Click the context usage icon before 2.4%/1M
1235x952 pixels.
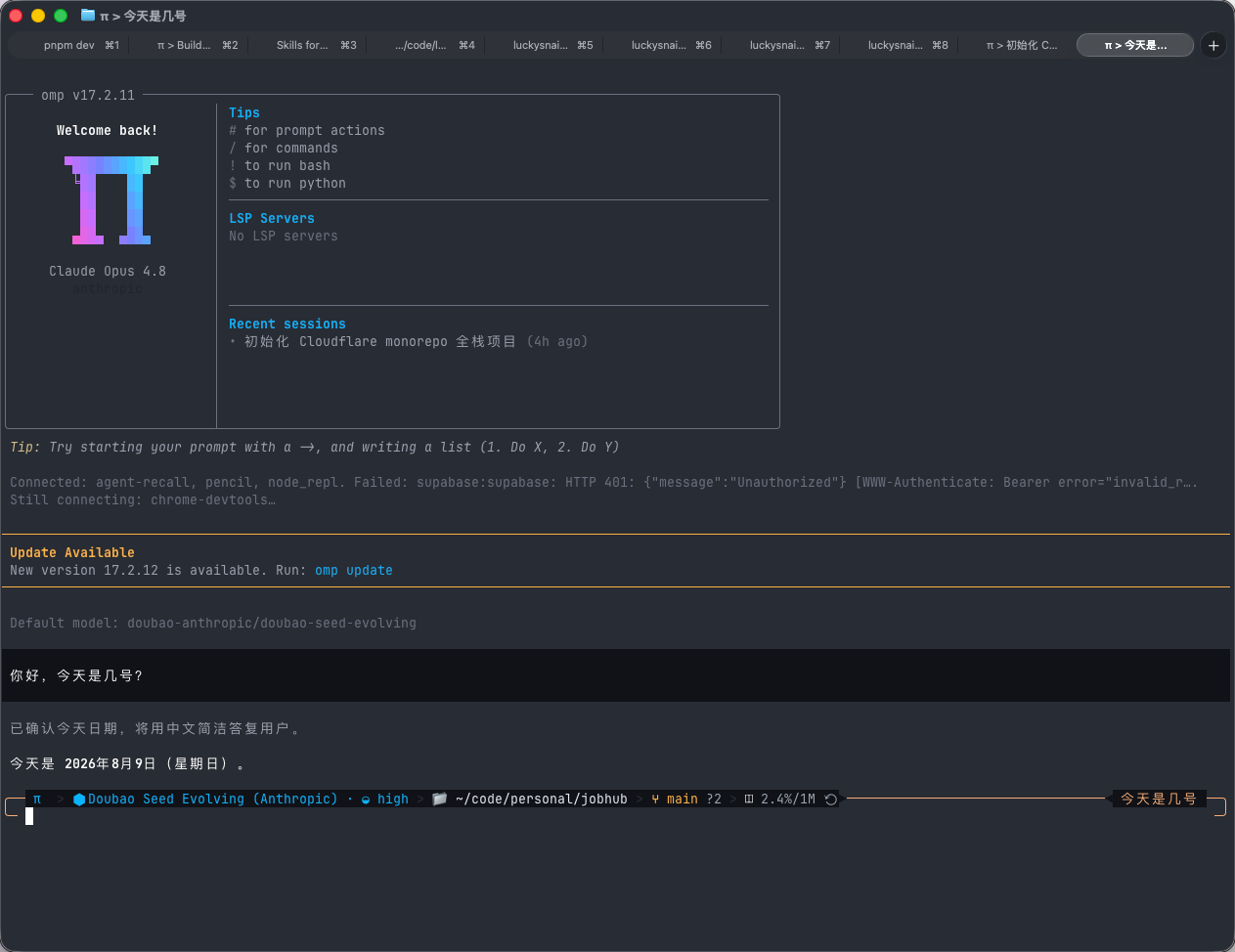pyautogui.click(x=749, y=800)
